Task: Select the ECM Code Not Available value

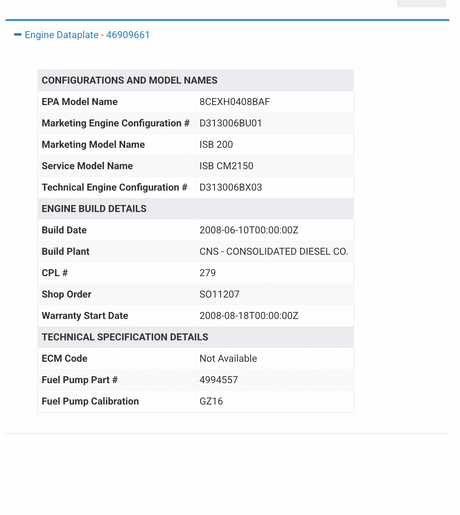Action: [x=228, y=359]
